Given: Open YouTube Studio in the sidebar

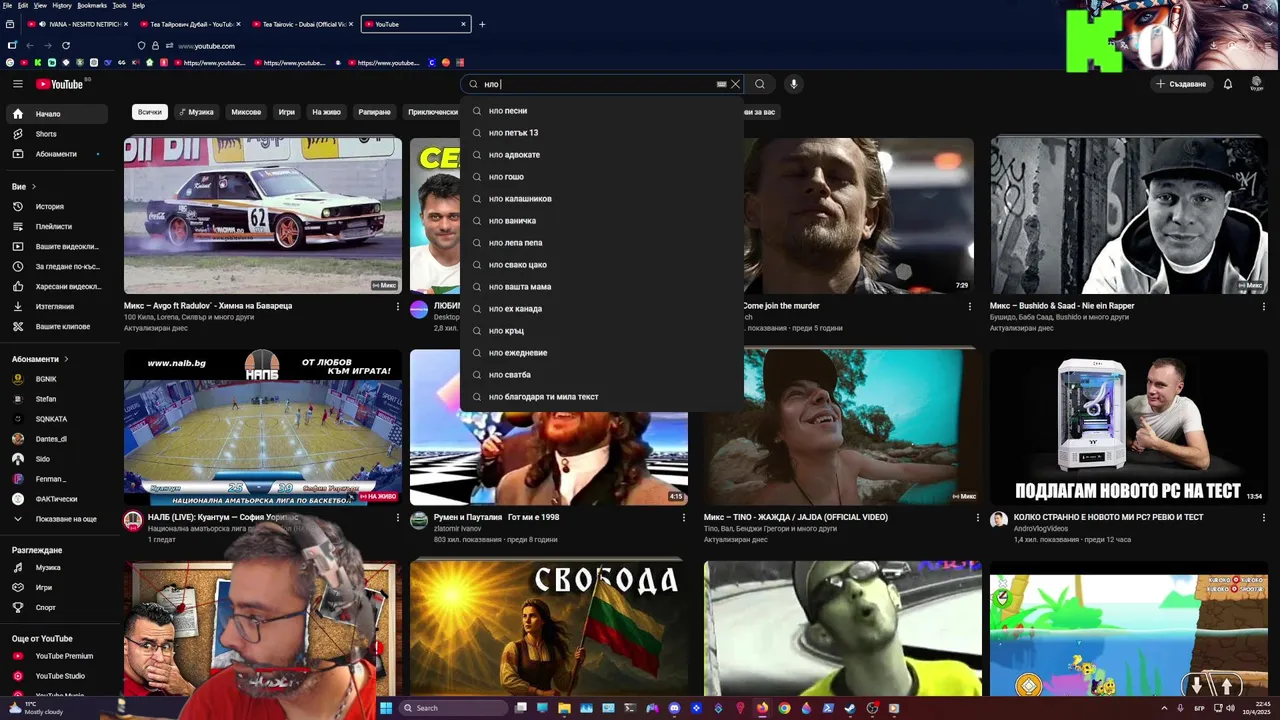Looking at the screenshot, I should (57, 676).
